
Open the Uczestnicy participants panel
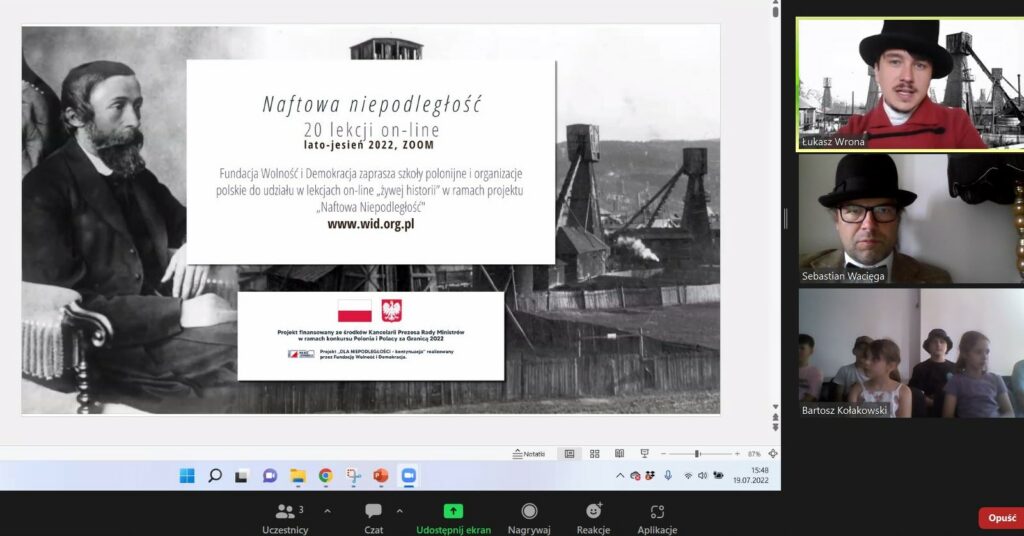(x=283, y=517)
